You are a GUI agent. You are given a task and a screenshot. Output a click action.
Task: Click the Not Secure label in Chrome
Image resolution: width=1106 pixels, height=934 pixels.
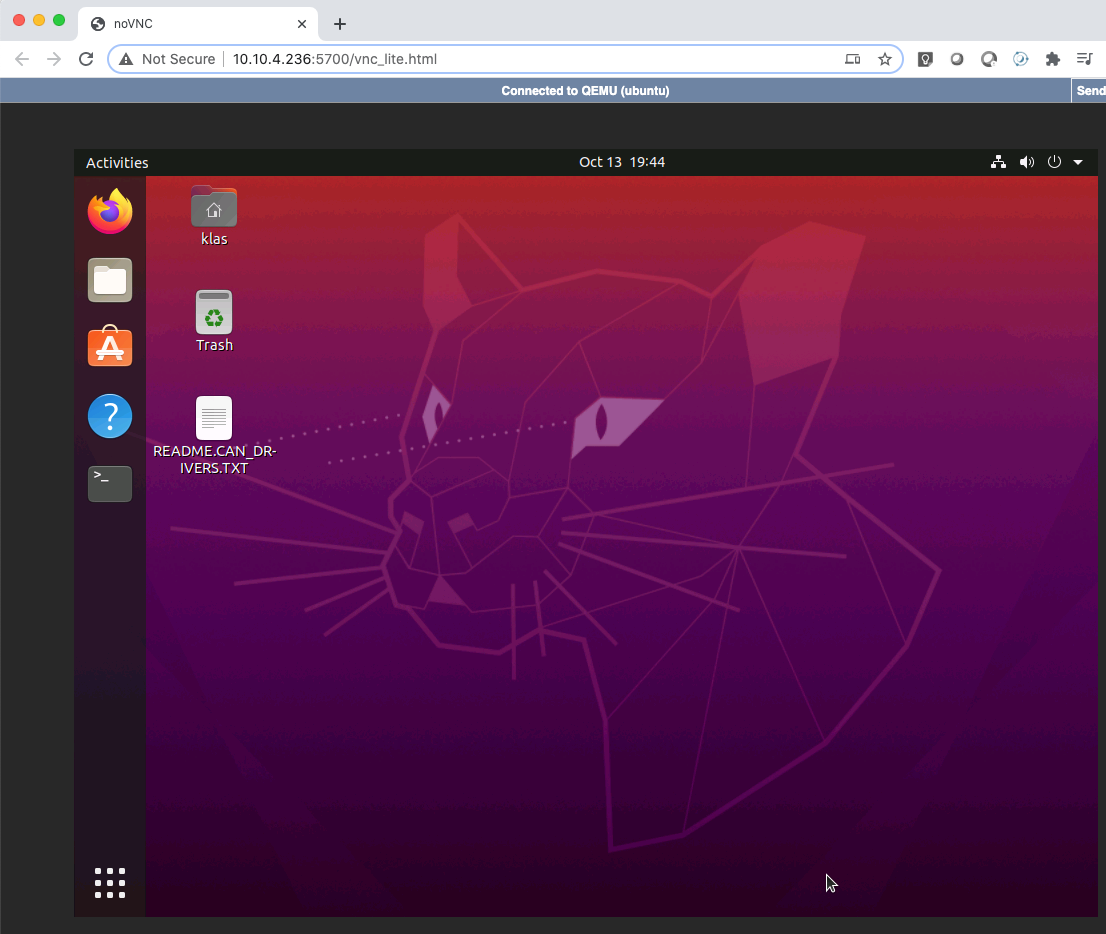coord(176,59)
